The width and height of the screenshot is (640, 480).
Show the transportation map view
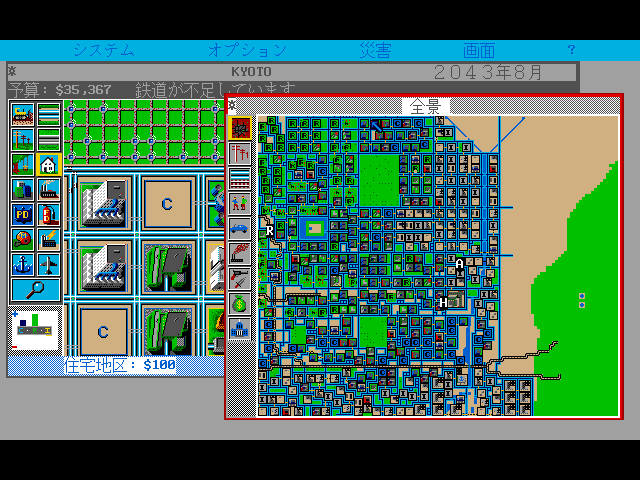pyautogui.click(x=240, y=178)
